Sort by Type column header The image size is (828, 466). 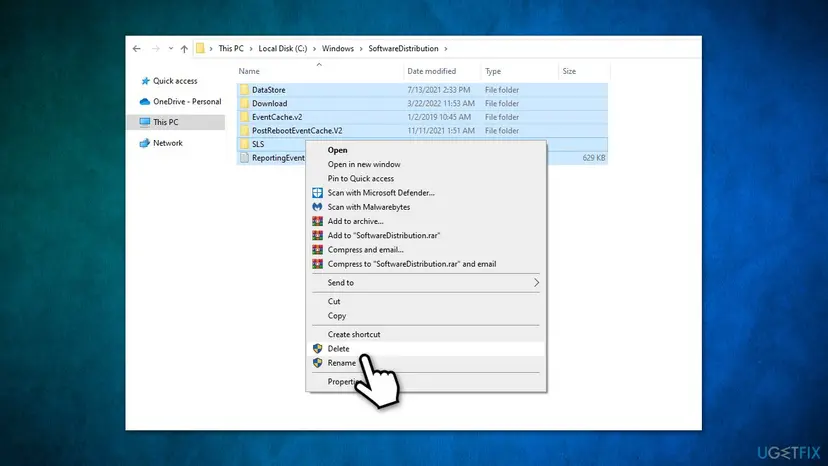[493, 71]
